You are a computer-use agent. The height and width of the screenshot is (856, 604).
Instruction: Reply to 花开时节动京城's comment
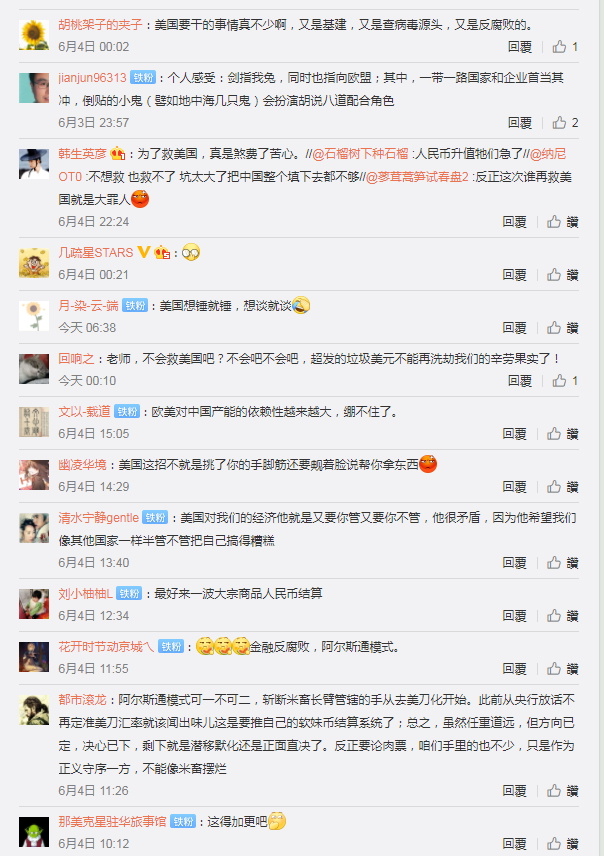click(x=514, y=669)
